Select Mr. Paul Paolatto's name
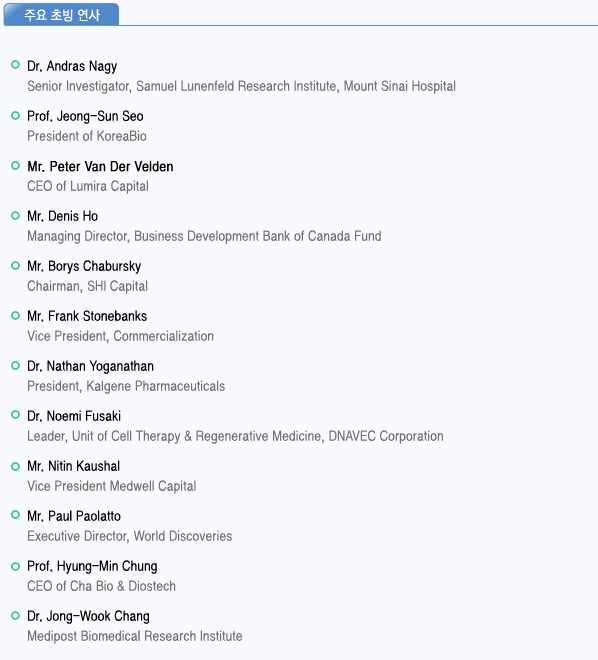The image size is (598, 660). point(74,516)
